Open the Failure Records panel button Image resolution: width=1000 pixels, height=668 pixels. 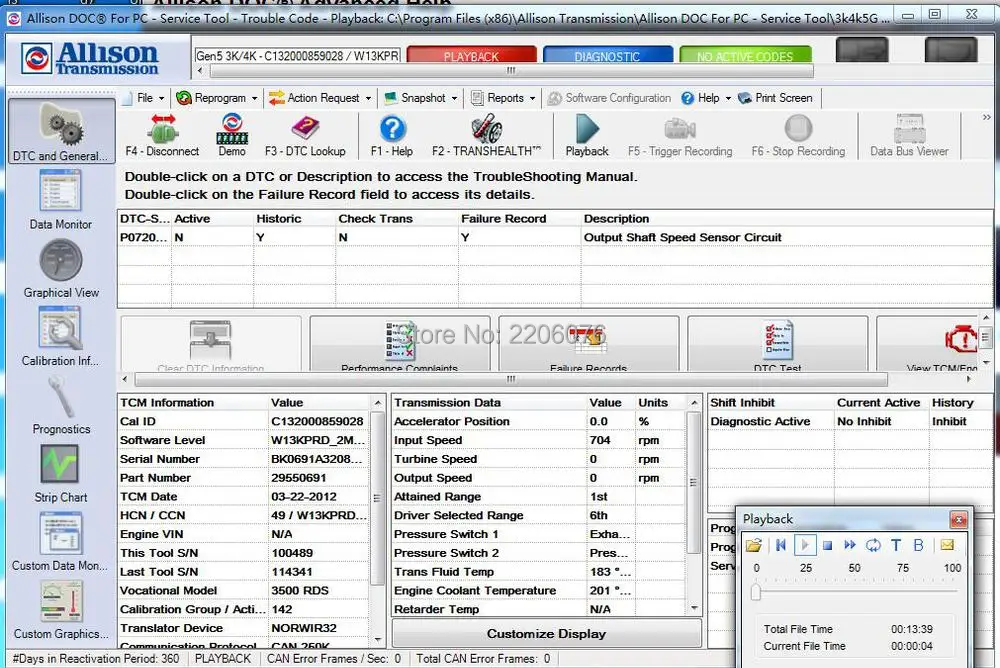pos(589,344)
